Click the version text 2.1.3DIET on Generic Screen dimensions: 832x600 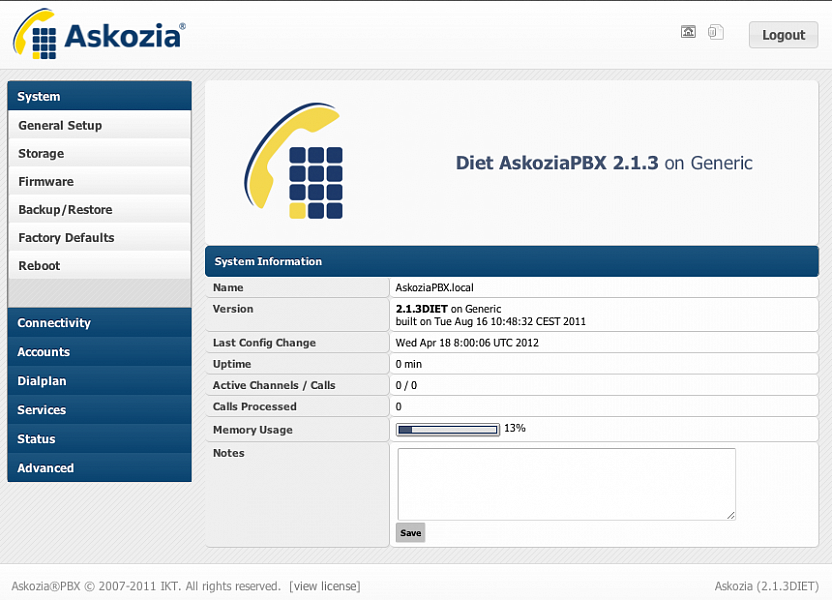point(448,309)
